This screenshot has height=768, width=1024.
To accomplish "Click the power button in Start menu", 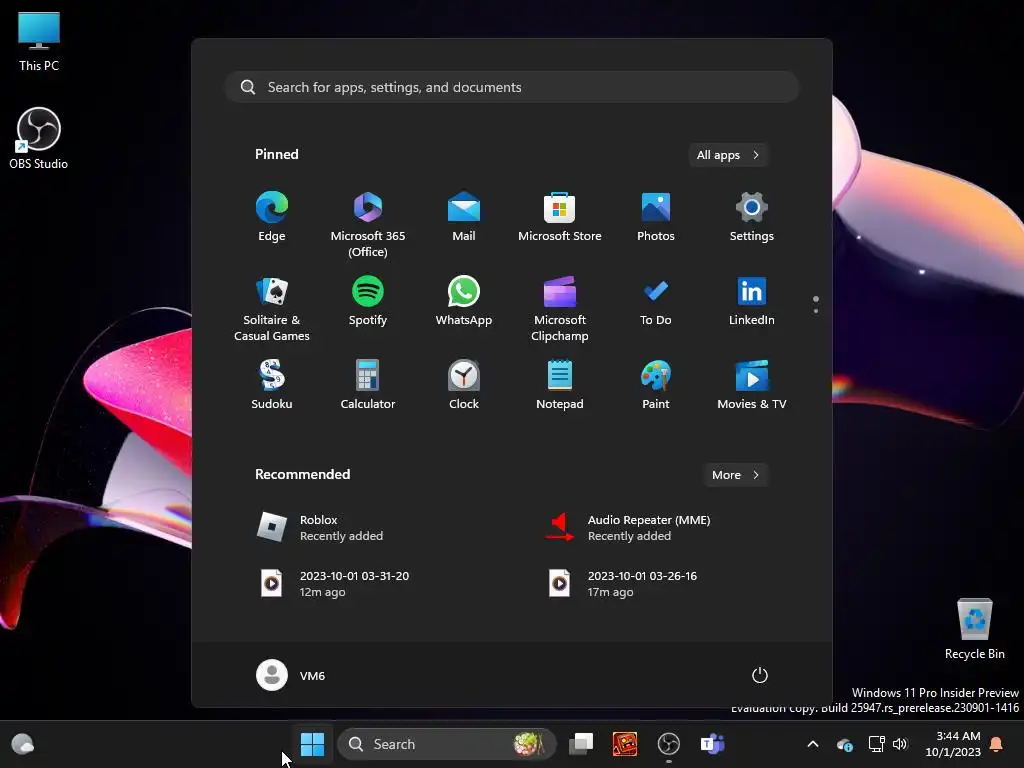I will 760,675.
